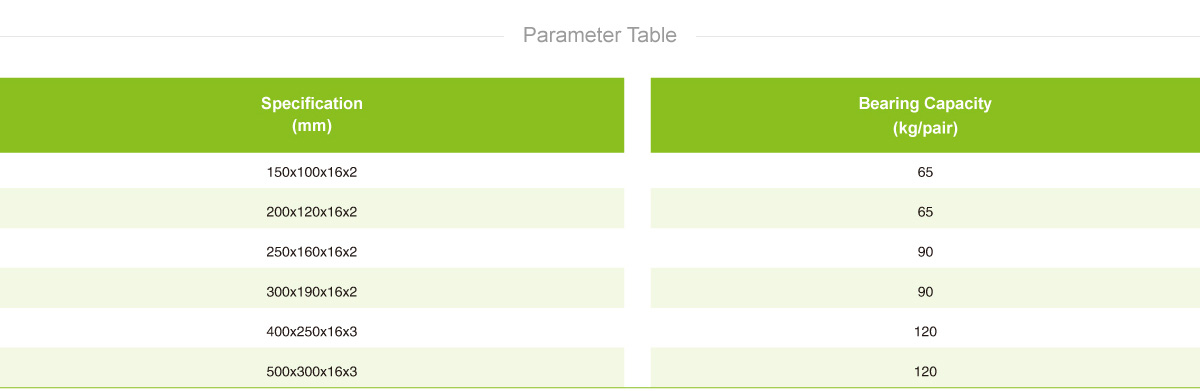This screenshot has height=391, width=1200.
Task: Select the 120 capacity for 500x300x16x3
Action: pyautogui.click(x=925, y=371)
